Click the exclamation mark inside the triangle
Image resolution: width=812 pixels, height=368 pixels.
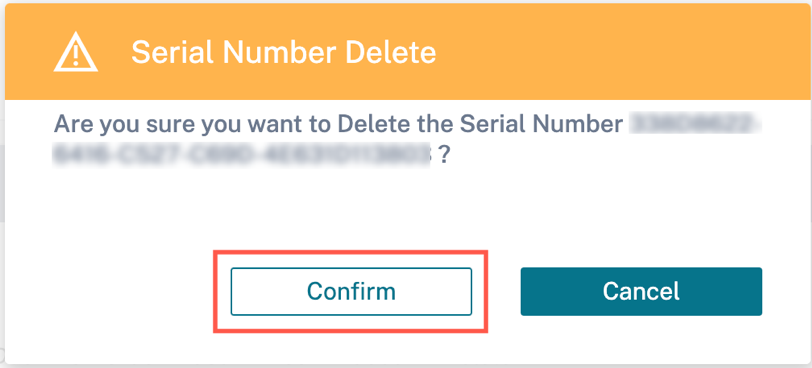[x=76, y=57]
